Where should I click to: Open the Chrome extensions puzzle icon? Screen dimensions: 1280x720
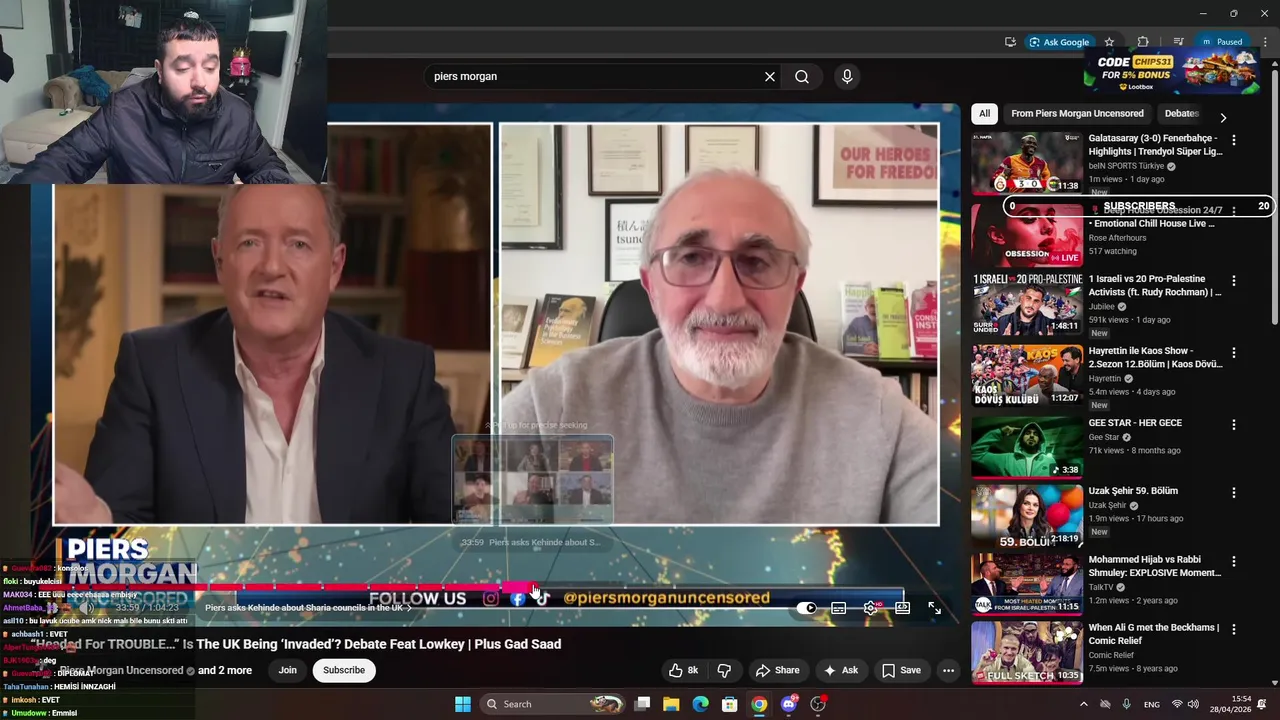click(1143, 42)
